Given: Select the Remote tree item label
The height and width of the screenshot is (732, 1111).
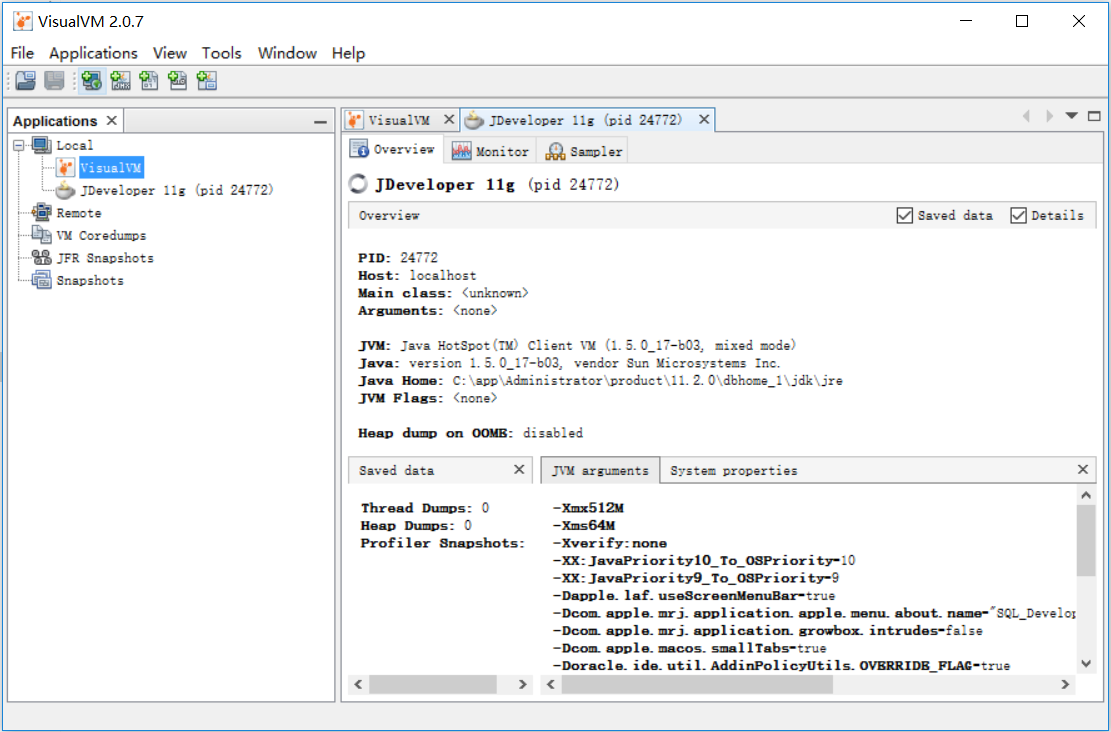Looking at the screenshot, I should (79, 213).
